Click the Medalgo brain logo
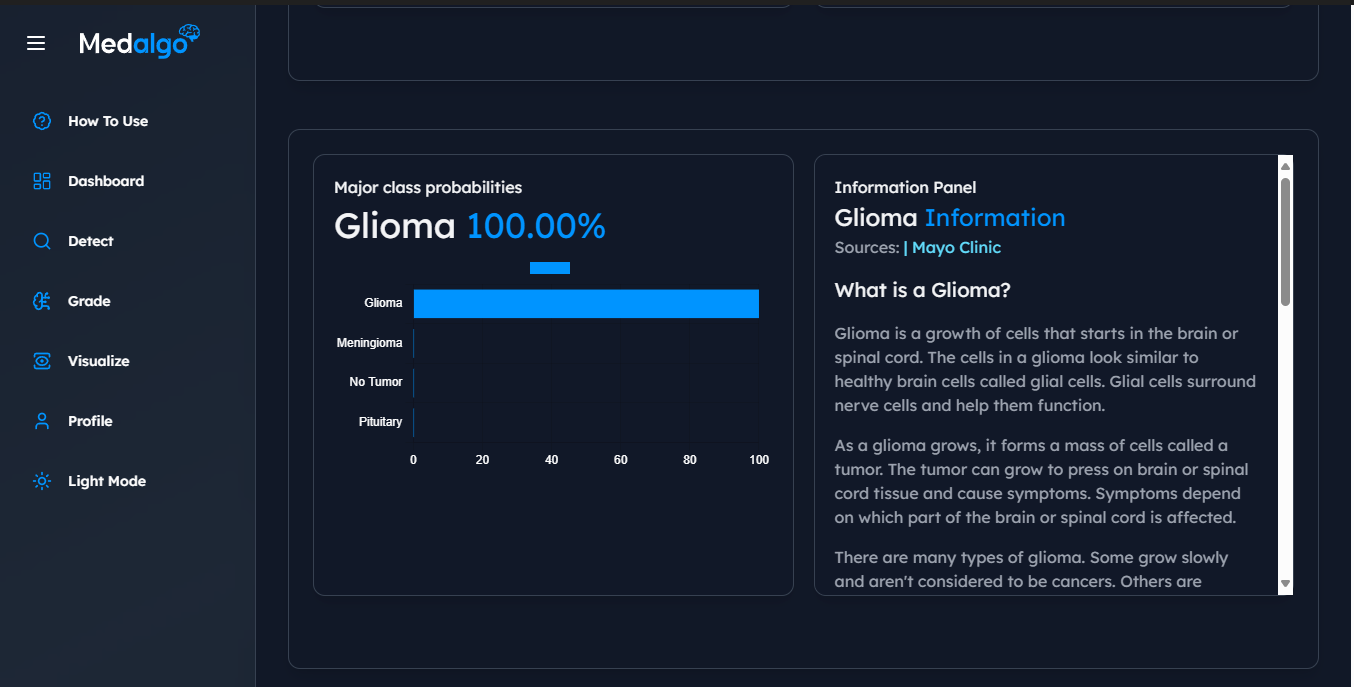Screen dimensions: 1354x687 189,35
